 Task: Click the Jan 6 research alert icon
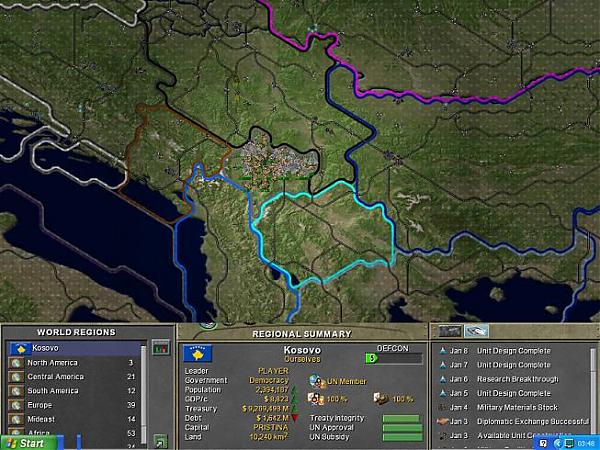point(443,379)
